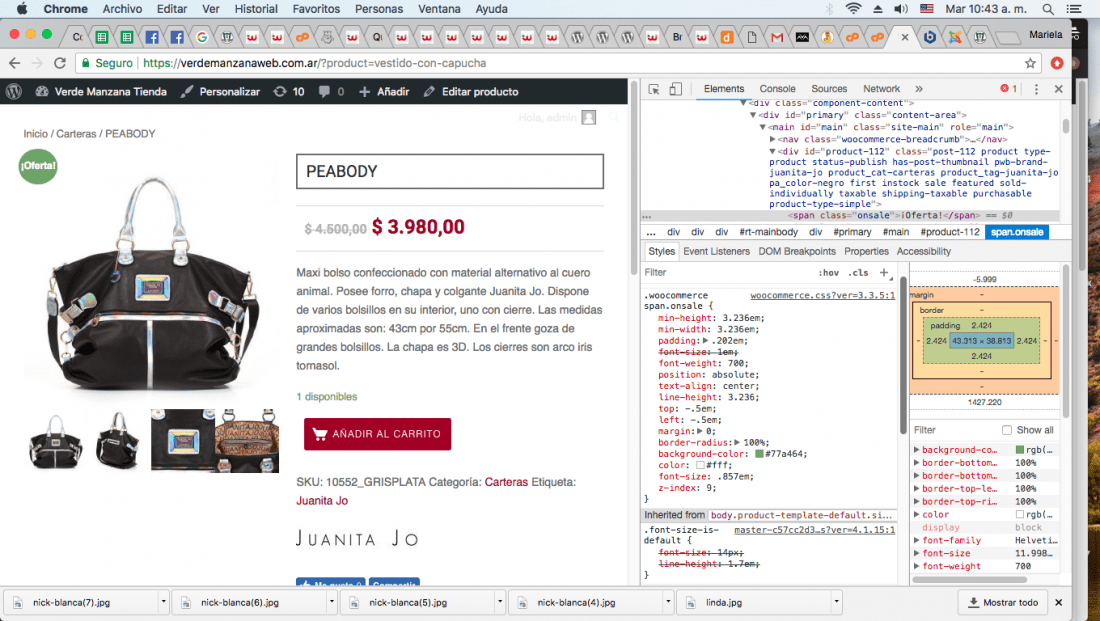Click the browser back arrow

point(15,63)
